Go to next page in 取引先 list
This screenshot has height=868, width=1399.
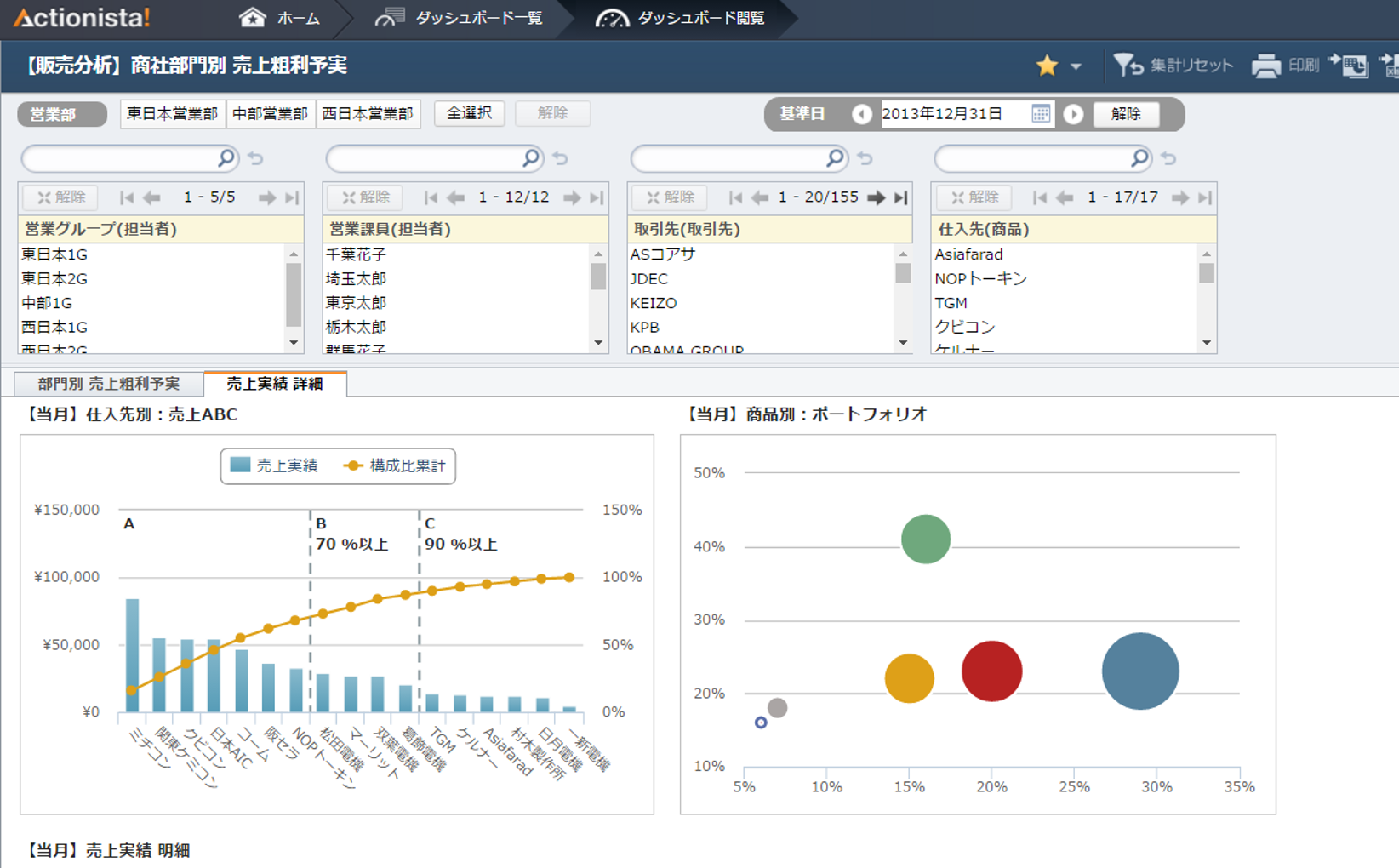[876, 197]
